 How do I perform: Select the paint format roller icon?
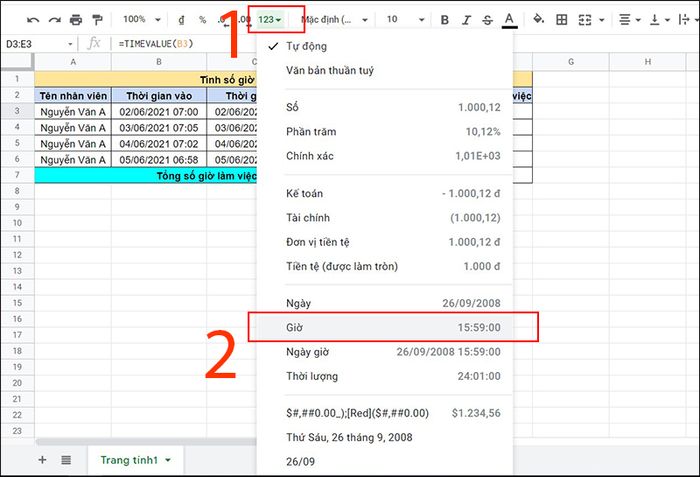pyautogui.click(x=97, y=20)
